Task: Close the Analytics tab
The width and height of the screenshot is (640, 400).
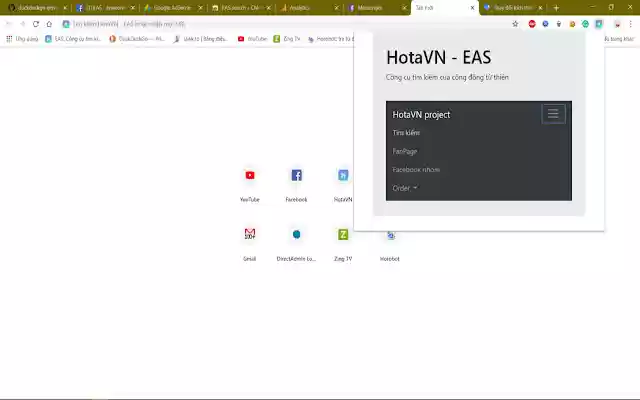Action: click(x=336, y=8)
